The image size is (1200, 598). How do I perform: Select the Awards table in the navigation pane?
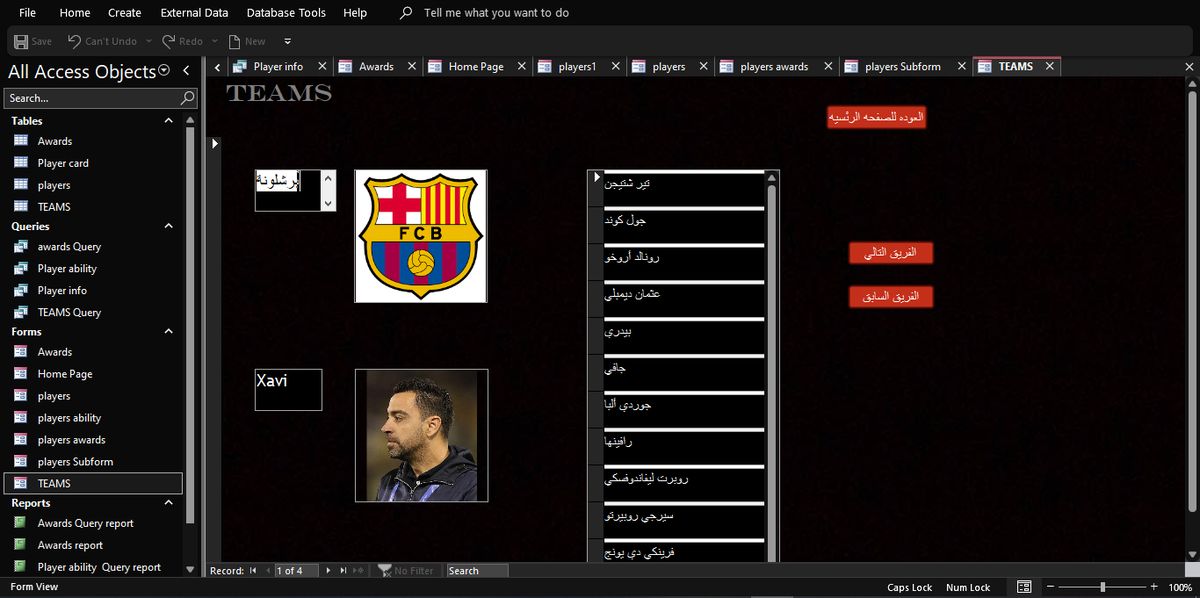94,141
